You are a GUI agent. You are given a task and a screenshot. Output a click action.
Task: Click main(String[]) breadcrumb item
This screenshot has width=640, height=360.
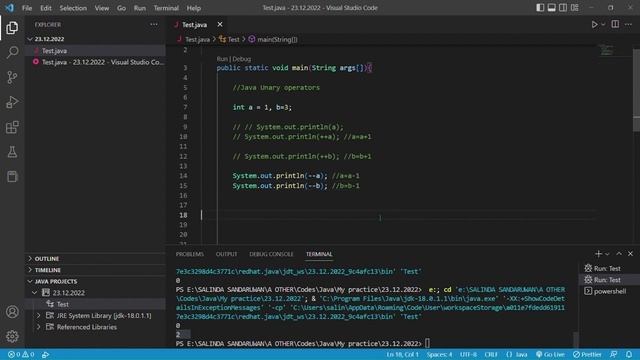(273, 40)
